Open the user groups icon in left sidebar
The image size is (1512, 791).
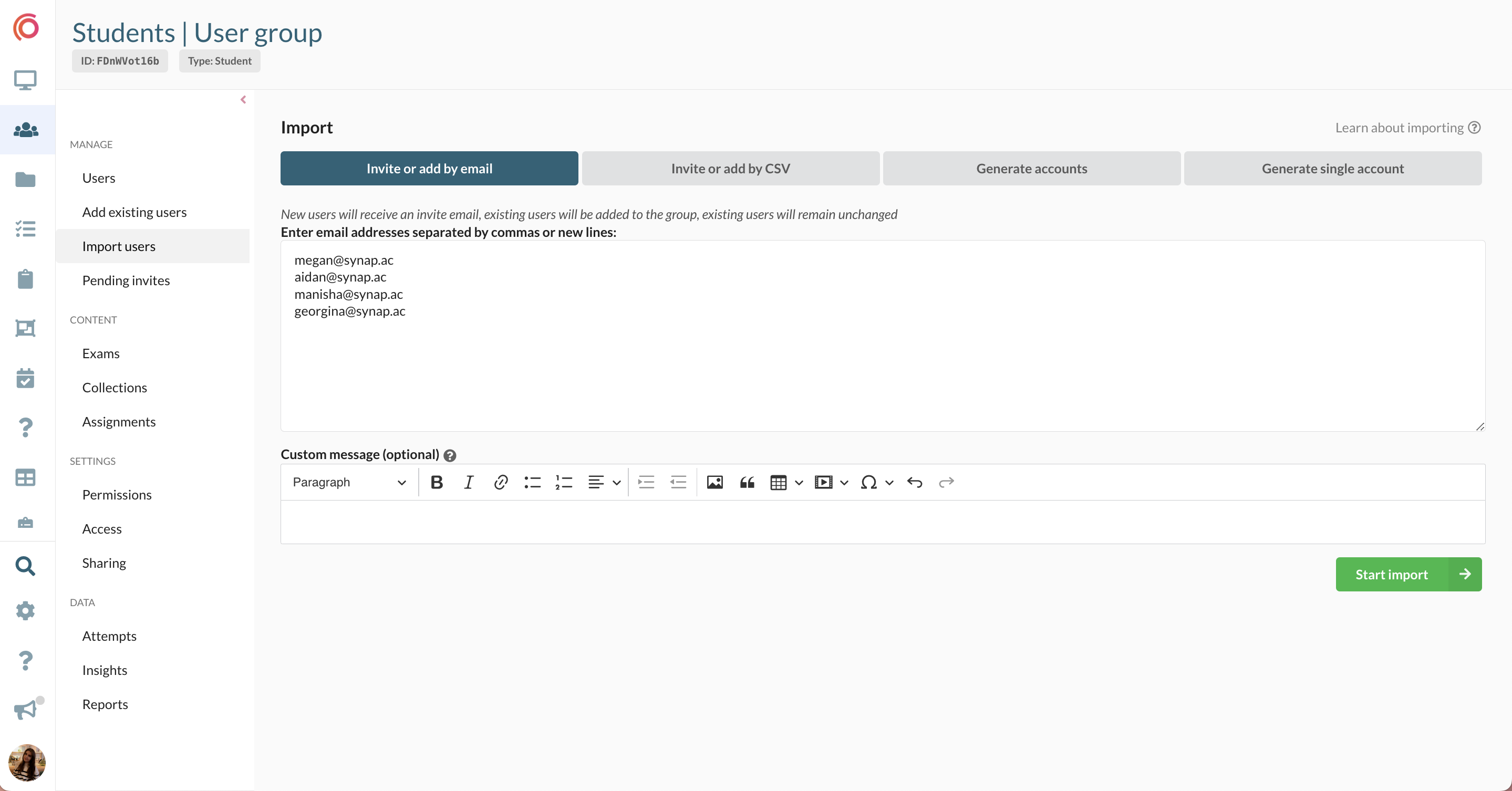26,130
